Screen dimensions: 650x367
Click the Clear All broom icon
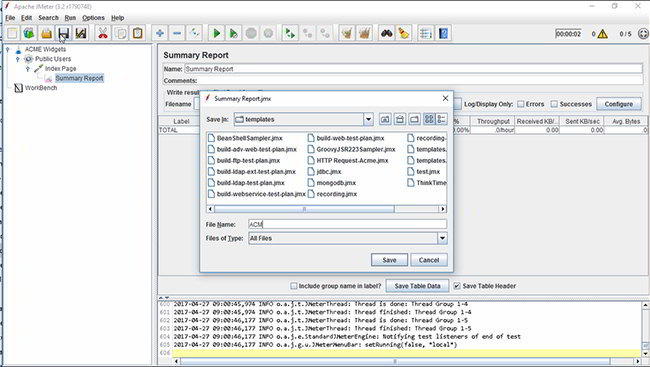tap(364, 33)
